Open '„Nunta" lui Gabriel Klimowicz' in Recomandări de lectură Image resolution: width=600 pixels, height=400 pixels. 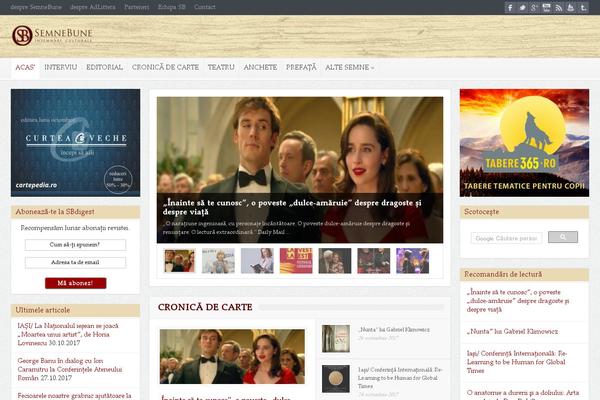tap(512, 331)
